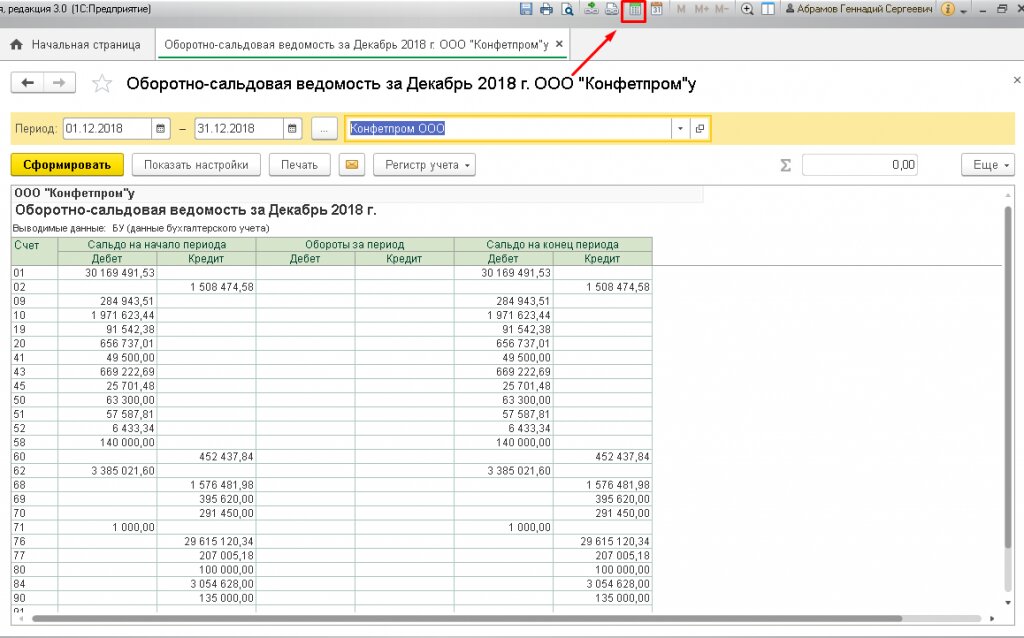The height and width of the screenshot is (638, 1024).
Task: Open print preview with the magnifier page icon
Action: click(568, 9)
